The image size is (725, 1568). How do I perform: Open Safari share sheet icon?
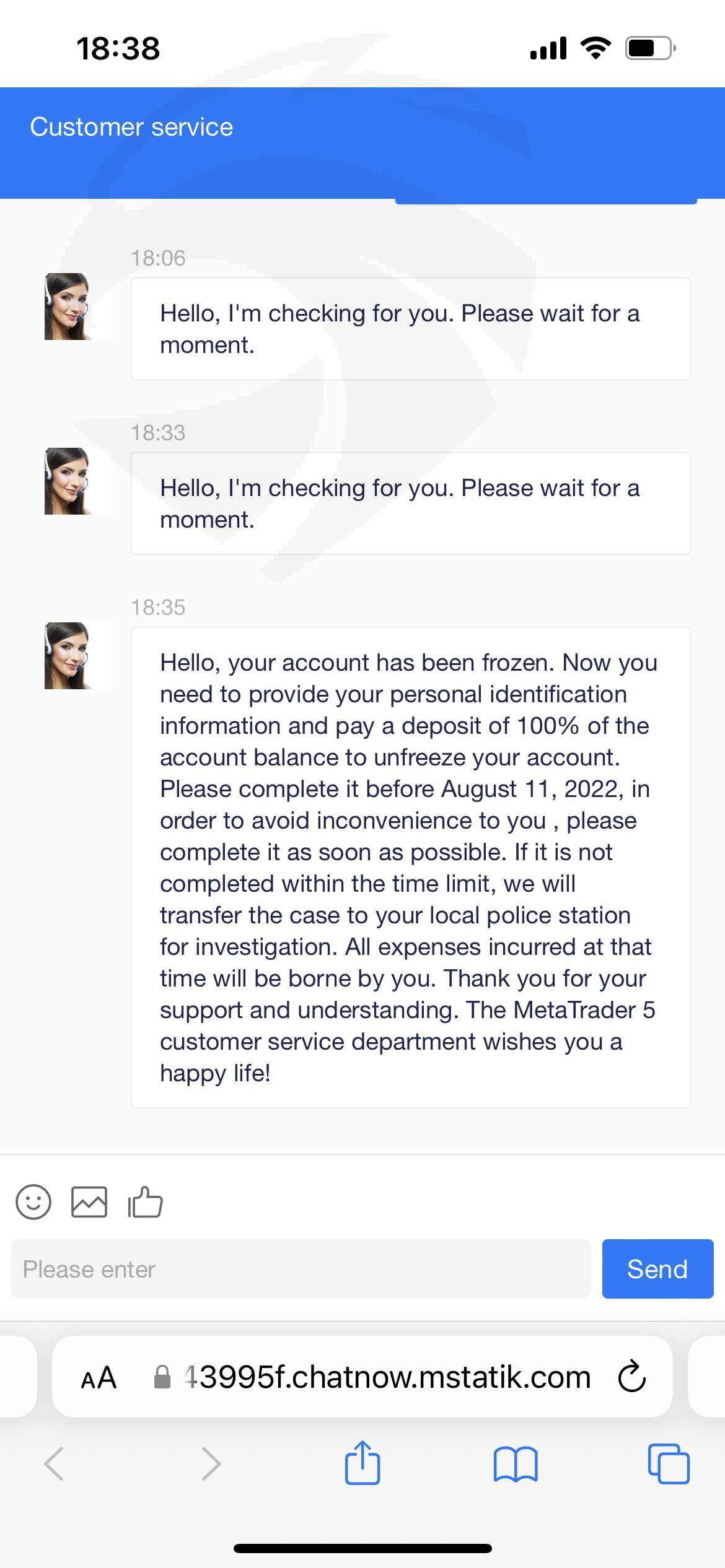(x=362, y=1463)
